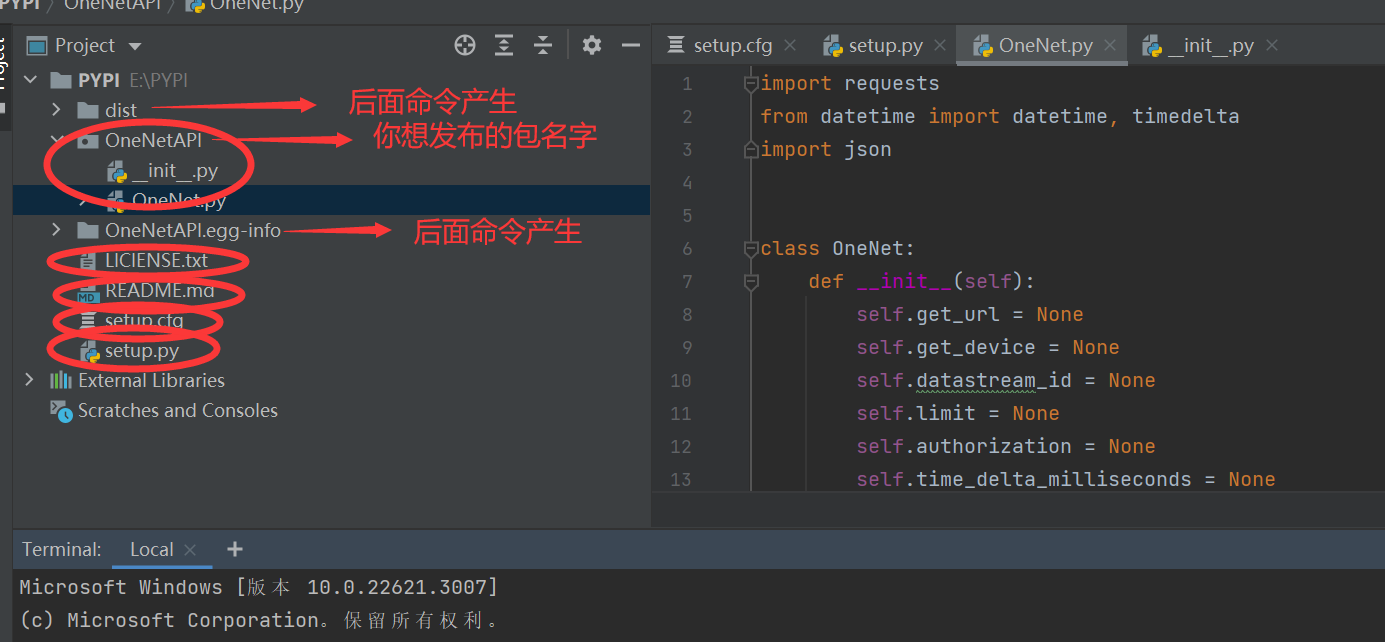Expand External Libraries node

click(x=30, y=380)
